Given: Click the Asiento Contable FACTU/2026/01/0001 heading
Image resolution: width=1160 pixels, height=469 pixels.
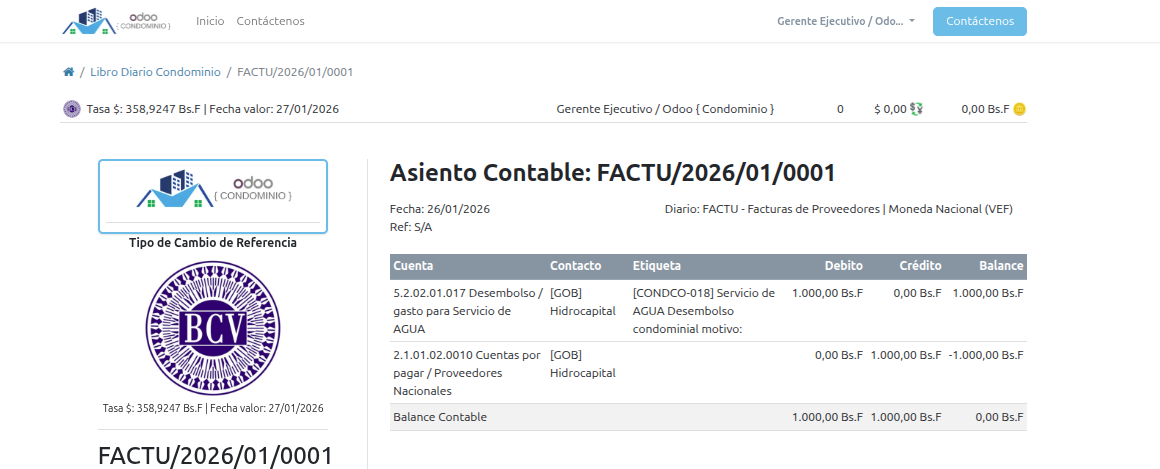Looking at the screenshot, I should (612, 173).
